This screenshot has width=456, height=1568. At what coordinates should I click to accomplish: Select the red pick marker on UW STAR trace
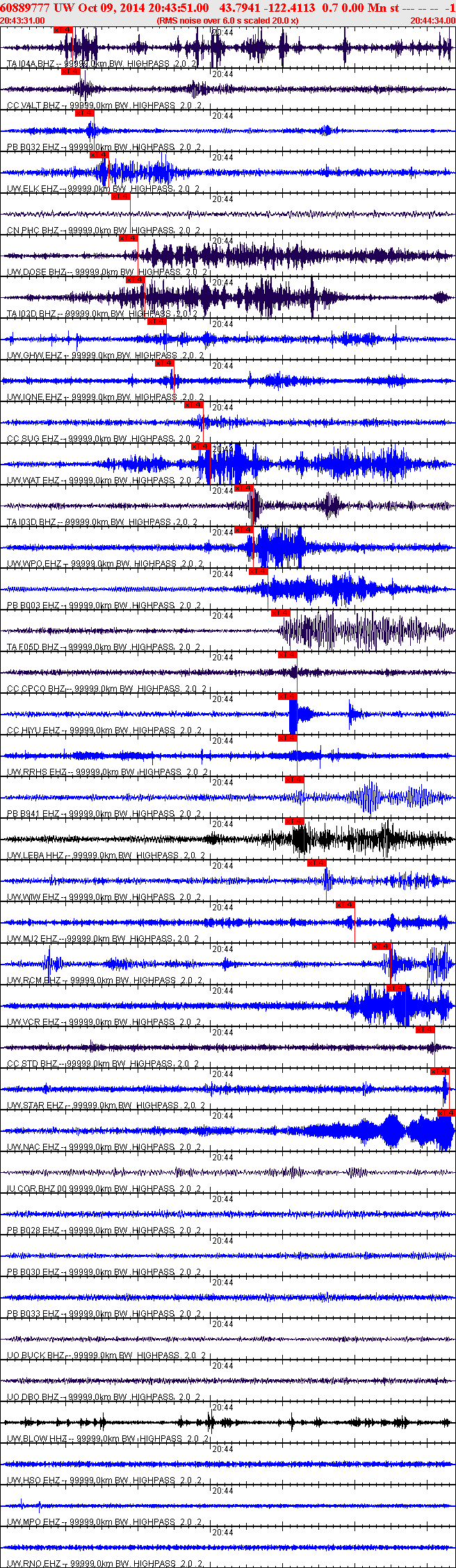coord(440,1071)
